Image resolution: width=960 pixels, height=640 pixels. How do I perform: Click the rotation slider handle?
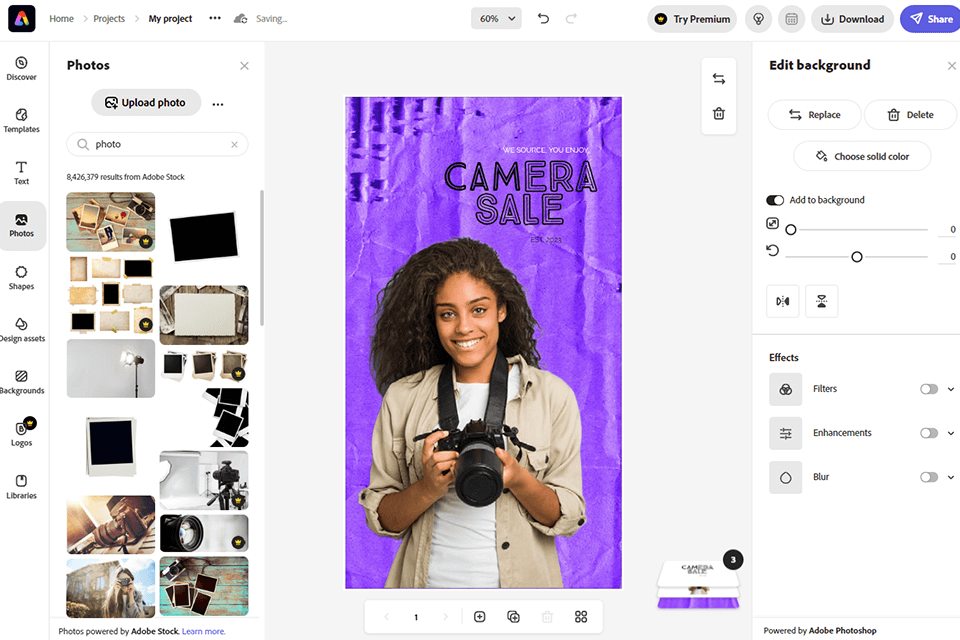click(x=857, y=257)
